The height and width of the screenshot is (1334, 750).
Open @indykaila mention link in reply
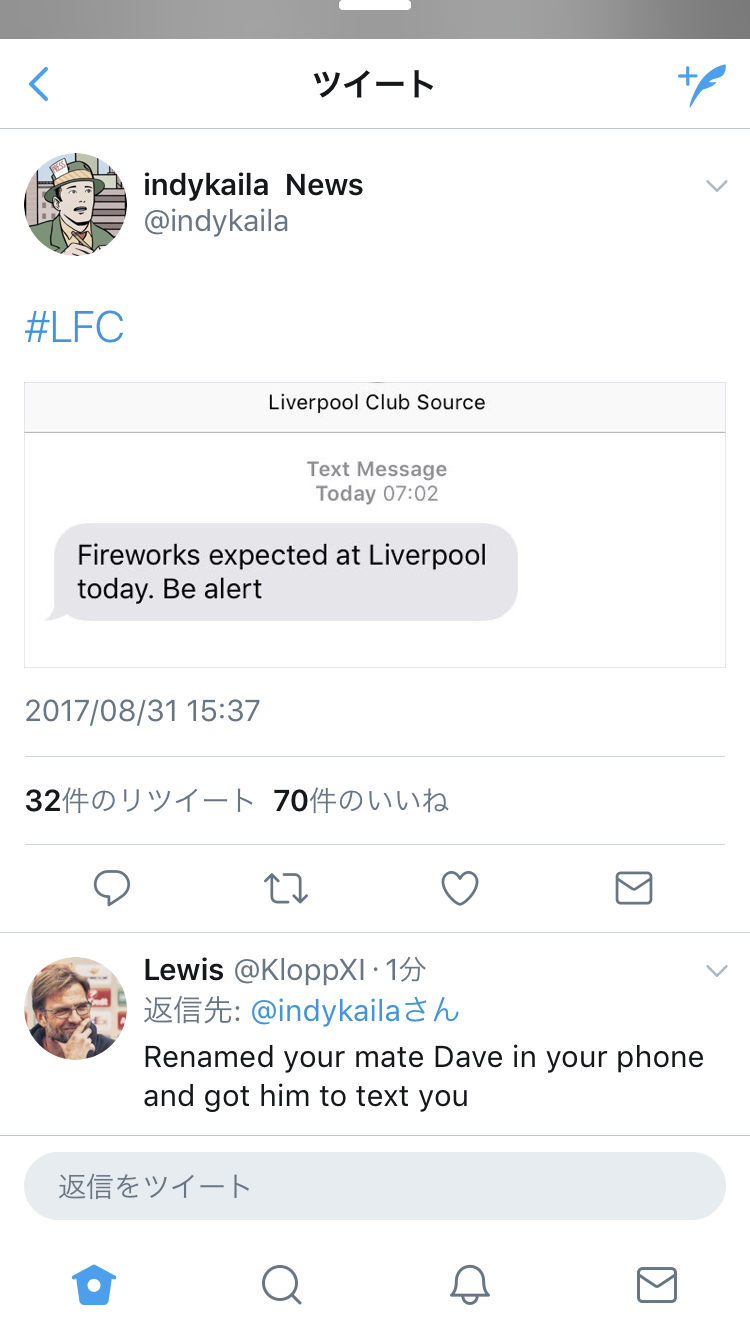pos(354,1011)
